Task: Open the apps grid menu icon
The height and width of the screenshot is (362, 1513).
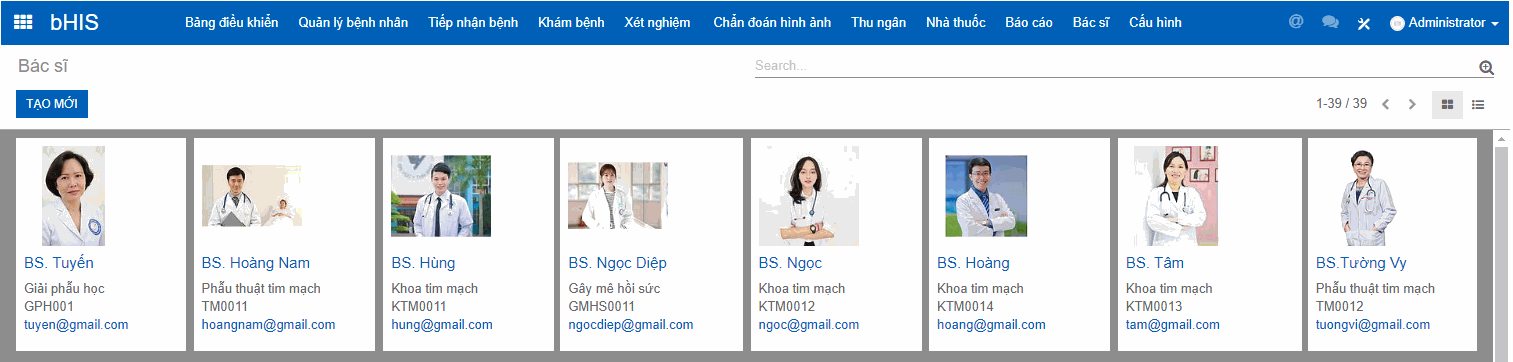Action: pos(23,22)
